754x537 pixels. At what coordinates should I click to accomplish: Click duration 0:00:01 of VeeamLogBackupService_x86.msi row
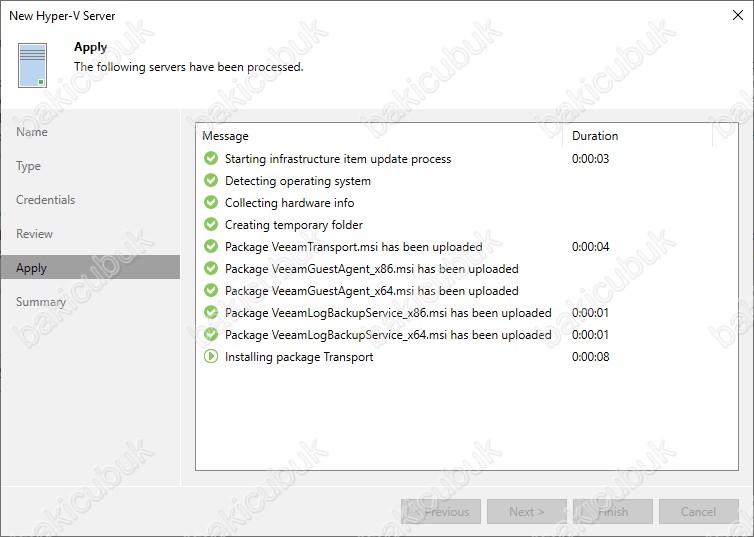tap(591, 313)
